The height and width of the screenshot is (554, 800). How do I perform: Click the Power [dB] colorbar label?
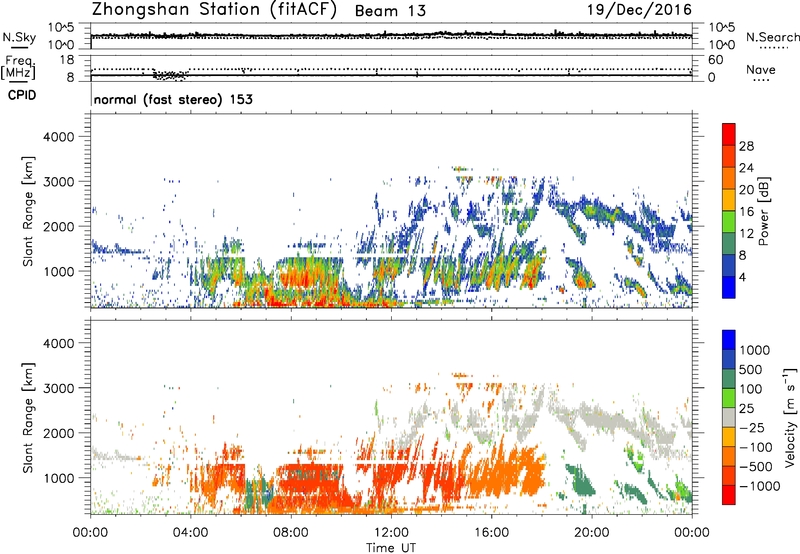point(763,211)
